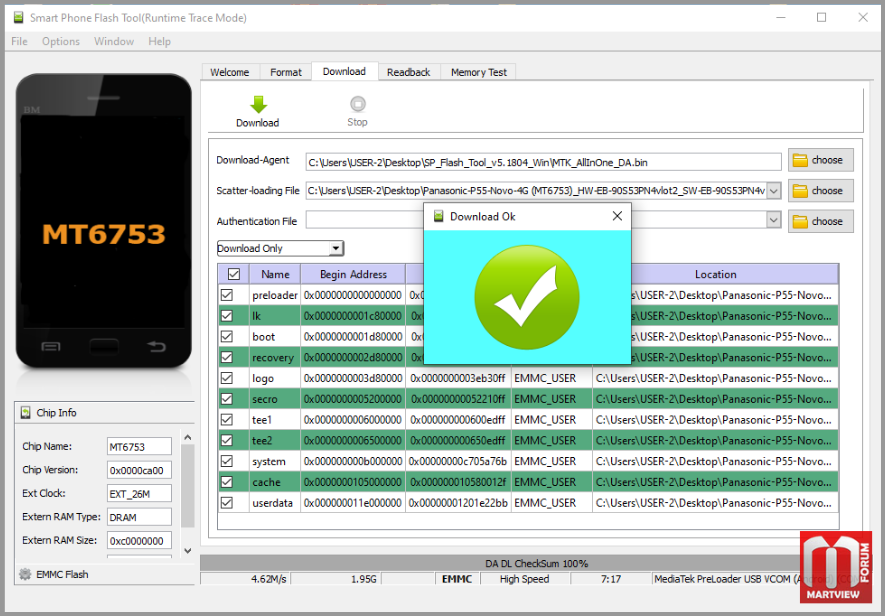The image size is (885, 616).
Task: Click the green Download arrow icon
Action: pyautogui.click(x=258, y=104)
